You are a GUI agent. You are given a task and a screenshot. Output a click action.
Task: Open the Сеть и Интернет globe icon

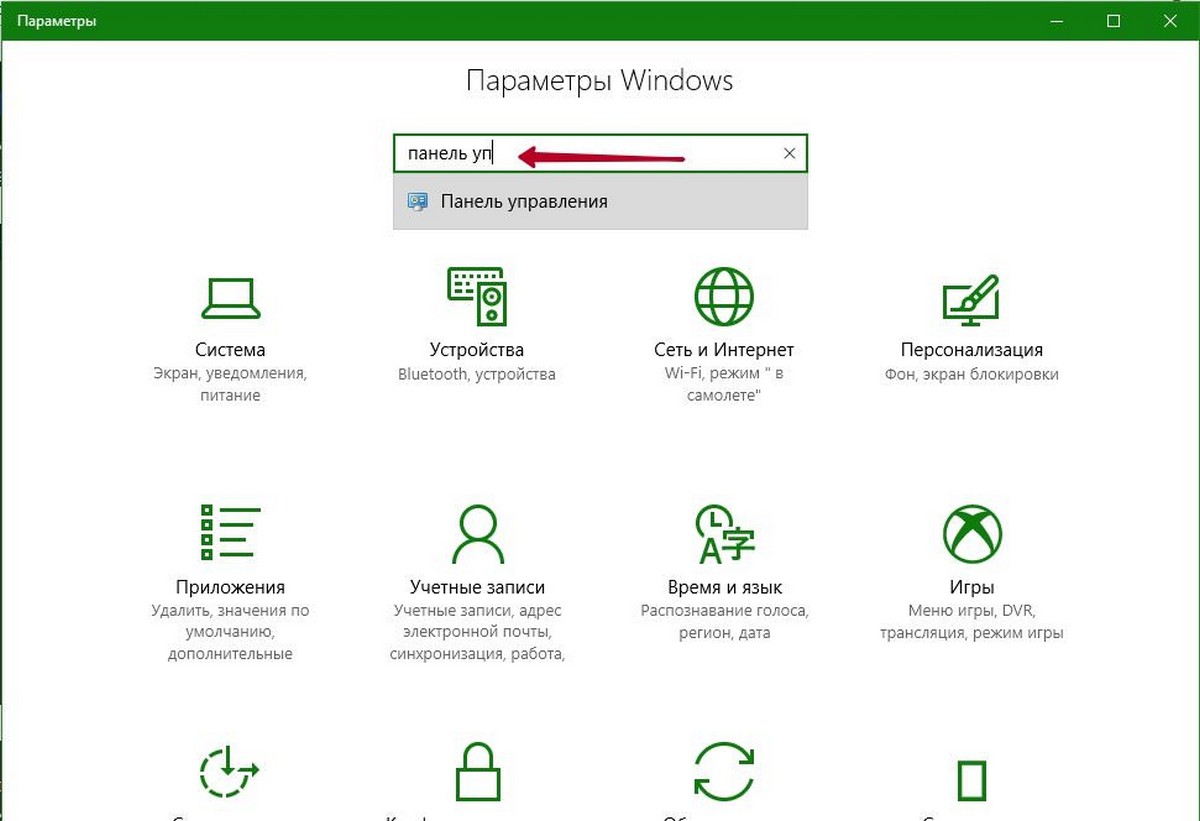click(x=724, y=297)
